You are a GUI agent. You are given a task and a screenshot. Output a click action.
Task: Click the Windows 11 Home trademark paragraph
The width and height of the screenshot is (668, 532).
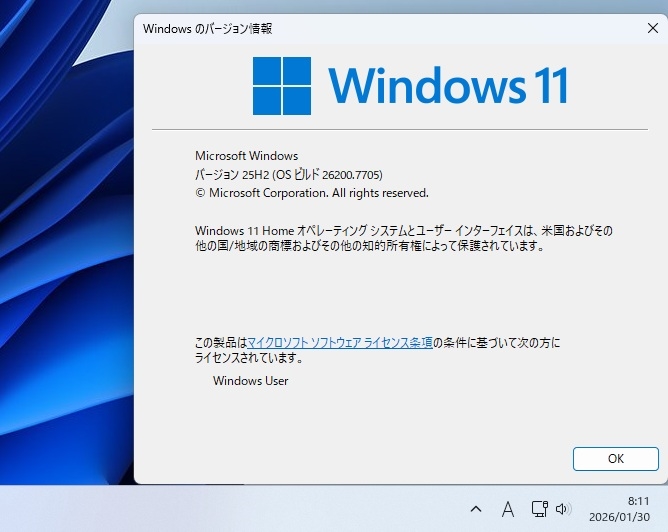[x=404, y=238]
